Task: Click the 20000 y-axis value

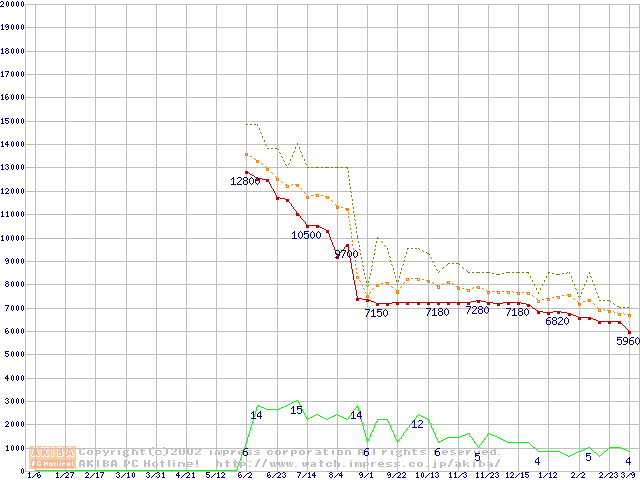Action: point(13,4)
